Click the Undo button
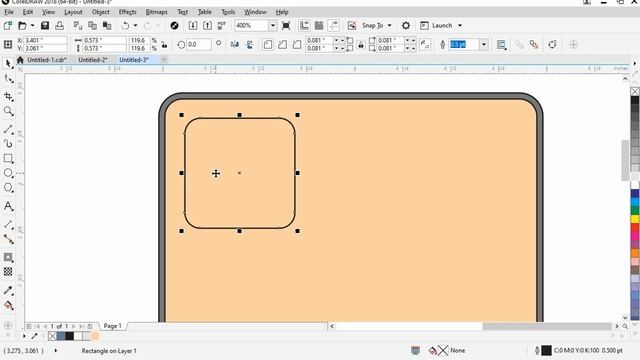This screenshot has width=640, height=360. [x=125, y=26]
